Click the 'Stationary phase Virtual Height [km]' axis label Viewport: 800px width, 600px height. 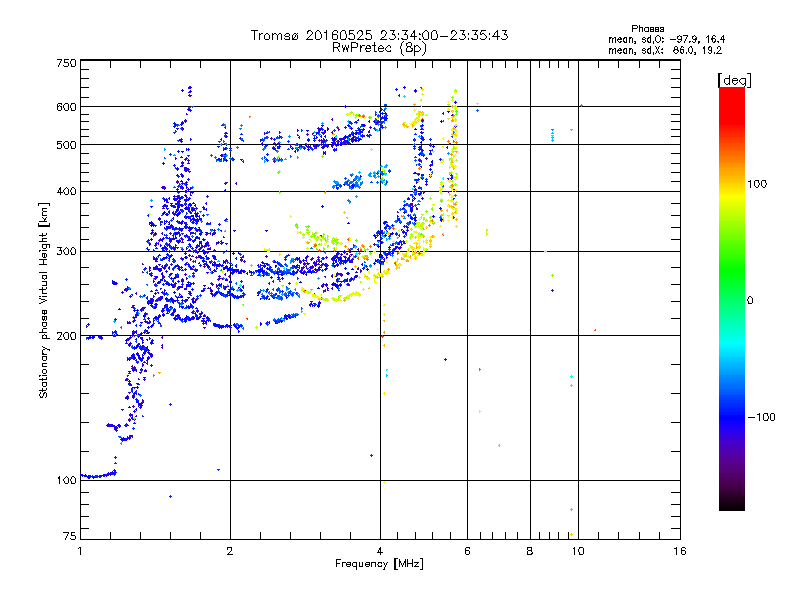(43, 300)
